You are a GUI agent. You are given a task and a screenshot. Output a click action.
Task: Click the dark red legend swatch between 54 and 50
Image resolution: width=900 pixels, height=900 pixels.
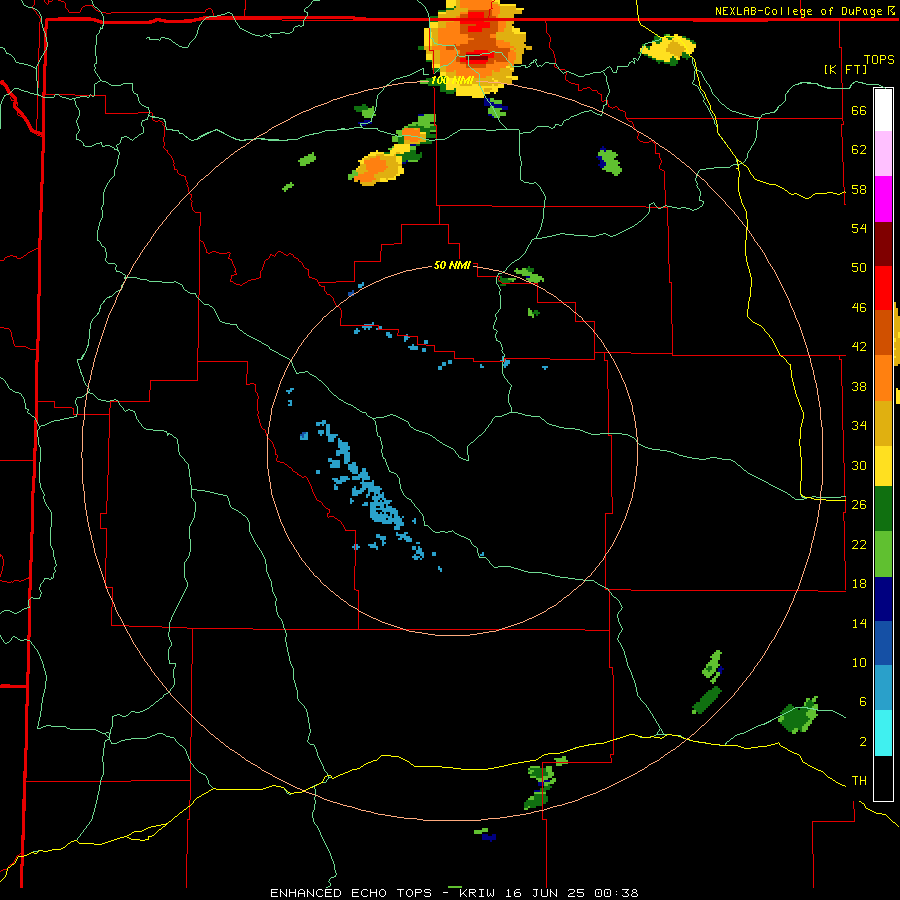click(883, 244)
